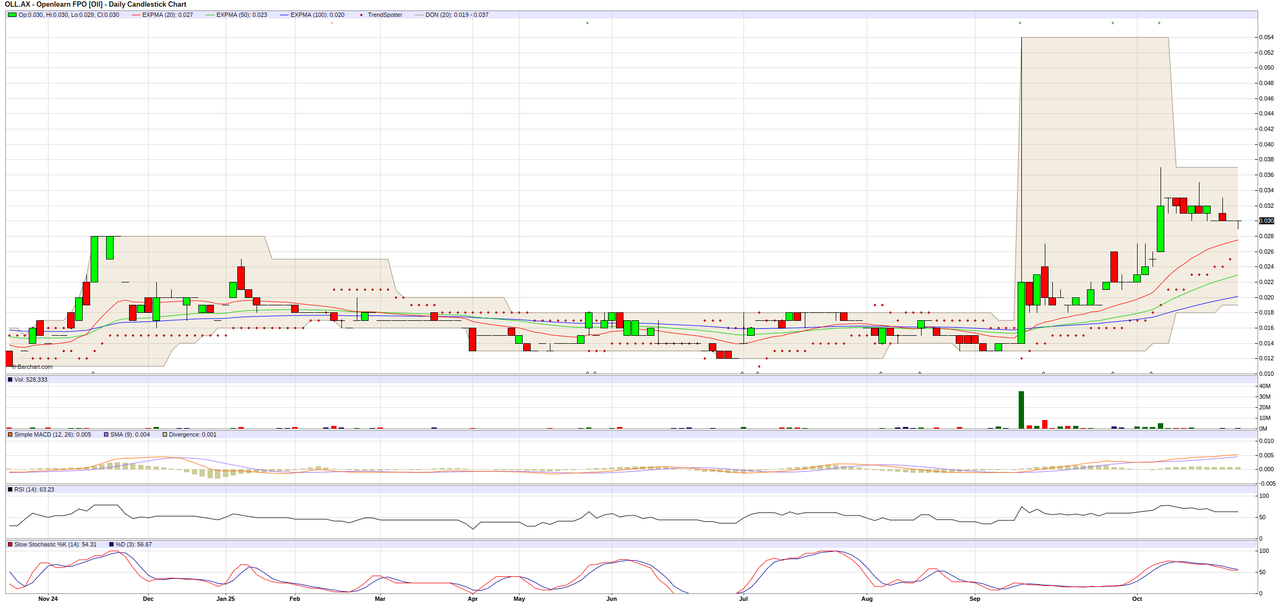
Task: Click the Jul date label
Action: [743, 599]
